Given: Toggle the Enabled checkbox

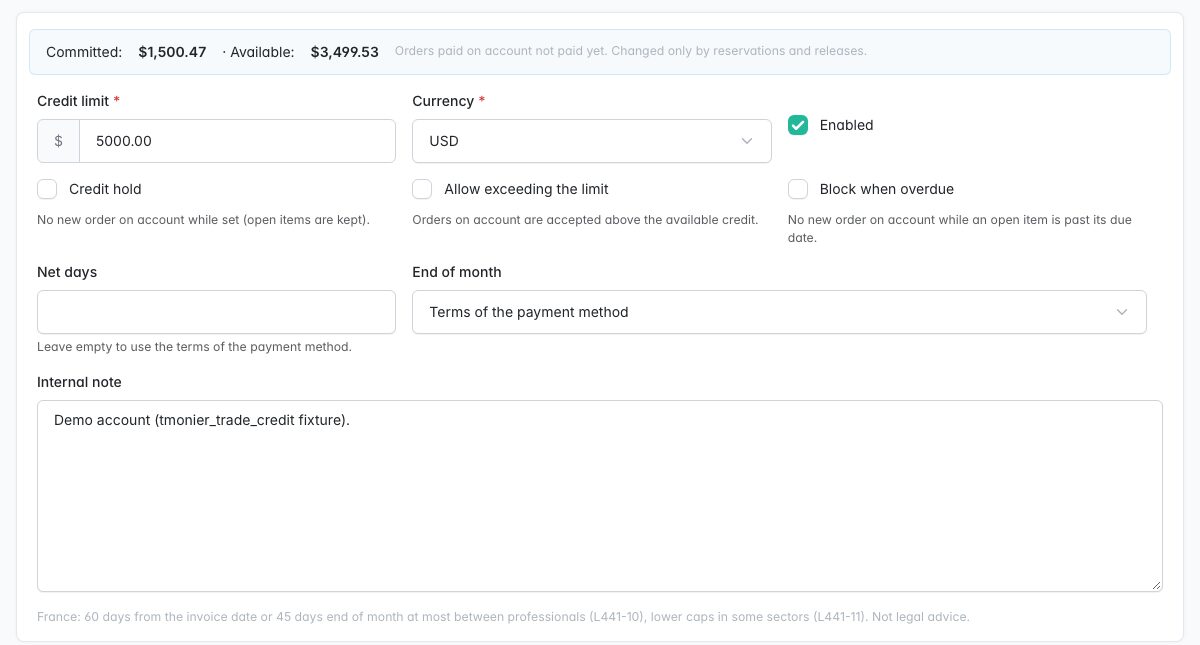Looking at the screenshot, I should [798, 125].
